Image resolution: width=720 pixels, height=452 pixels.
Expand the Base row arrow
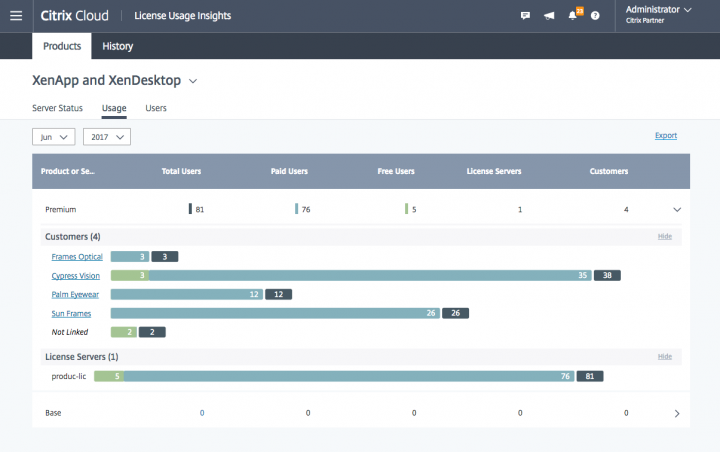click(x=677, y=413)
